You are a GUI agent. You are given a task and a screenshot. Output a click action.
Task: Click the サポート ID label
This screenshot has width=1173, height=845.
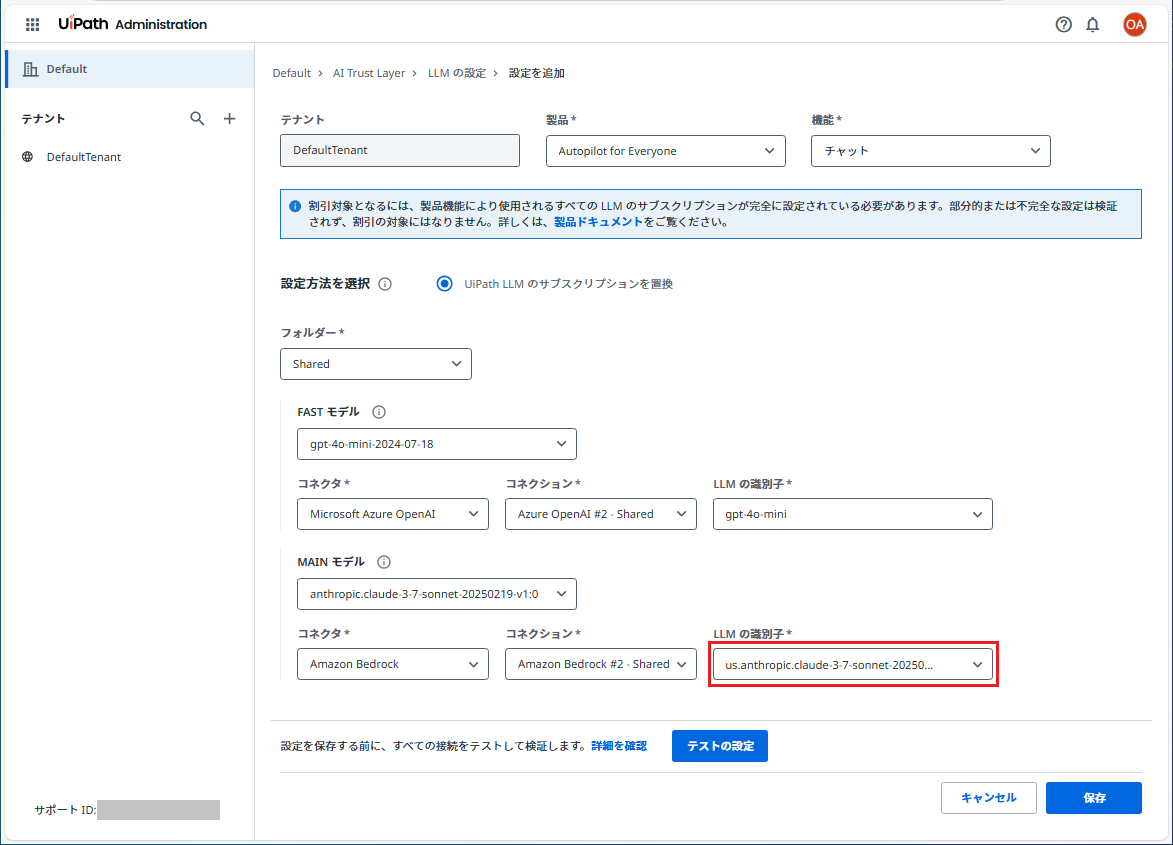pyautogui.click(x=65, y=810)
